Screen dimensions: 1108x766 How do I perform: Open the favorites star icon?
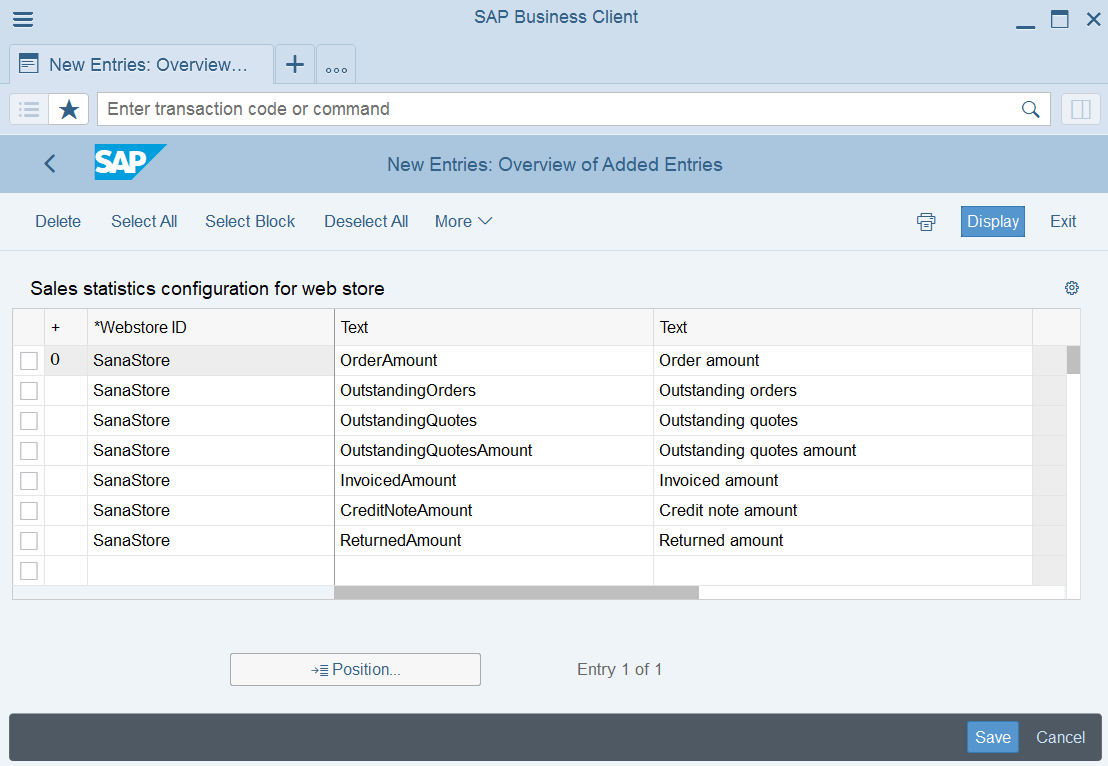point(69,109)
